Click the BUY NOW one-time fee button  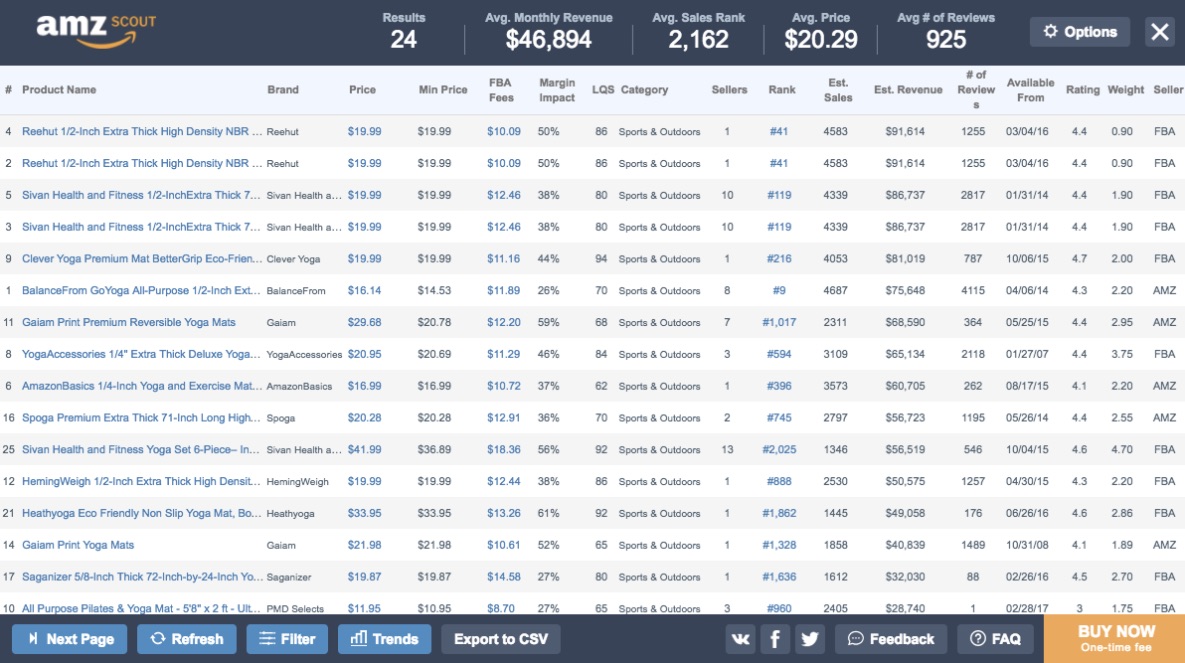click(1115, 639)
